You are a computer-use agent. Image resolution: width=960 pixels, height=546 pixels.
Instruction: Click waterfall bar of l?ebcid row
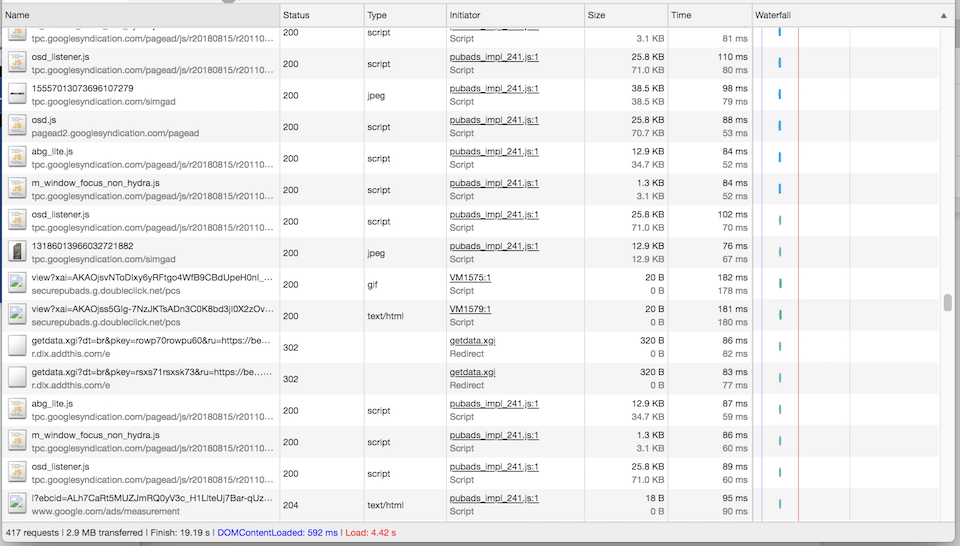(x=780, y=504)
